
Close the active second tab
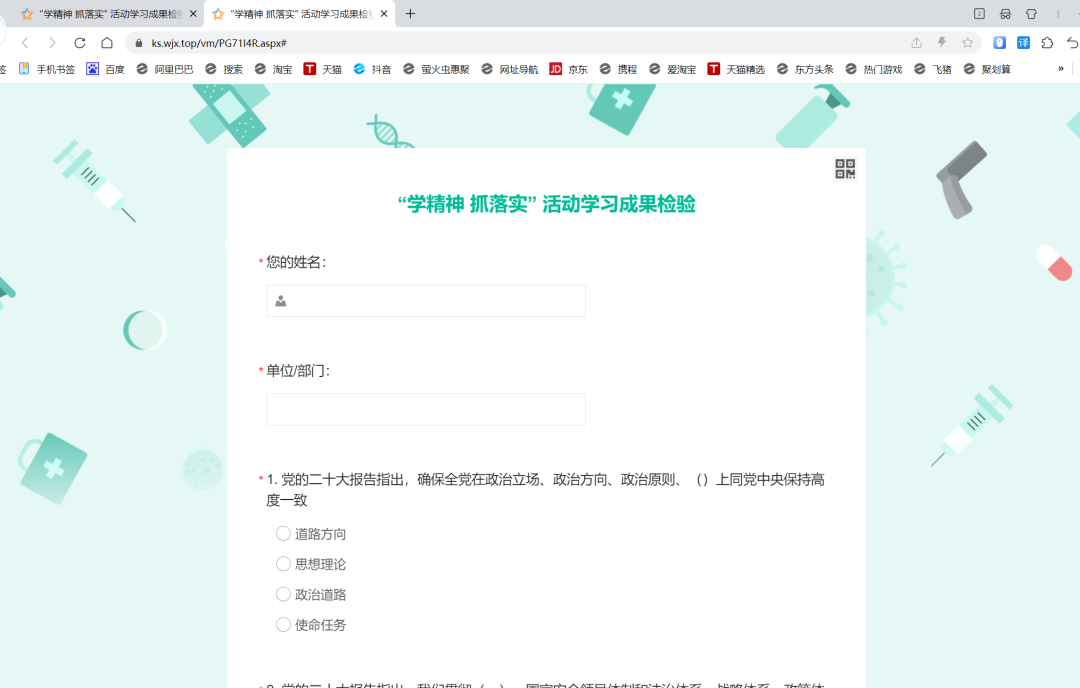click(x=384, y=14)
